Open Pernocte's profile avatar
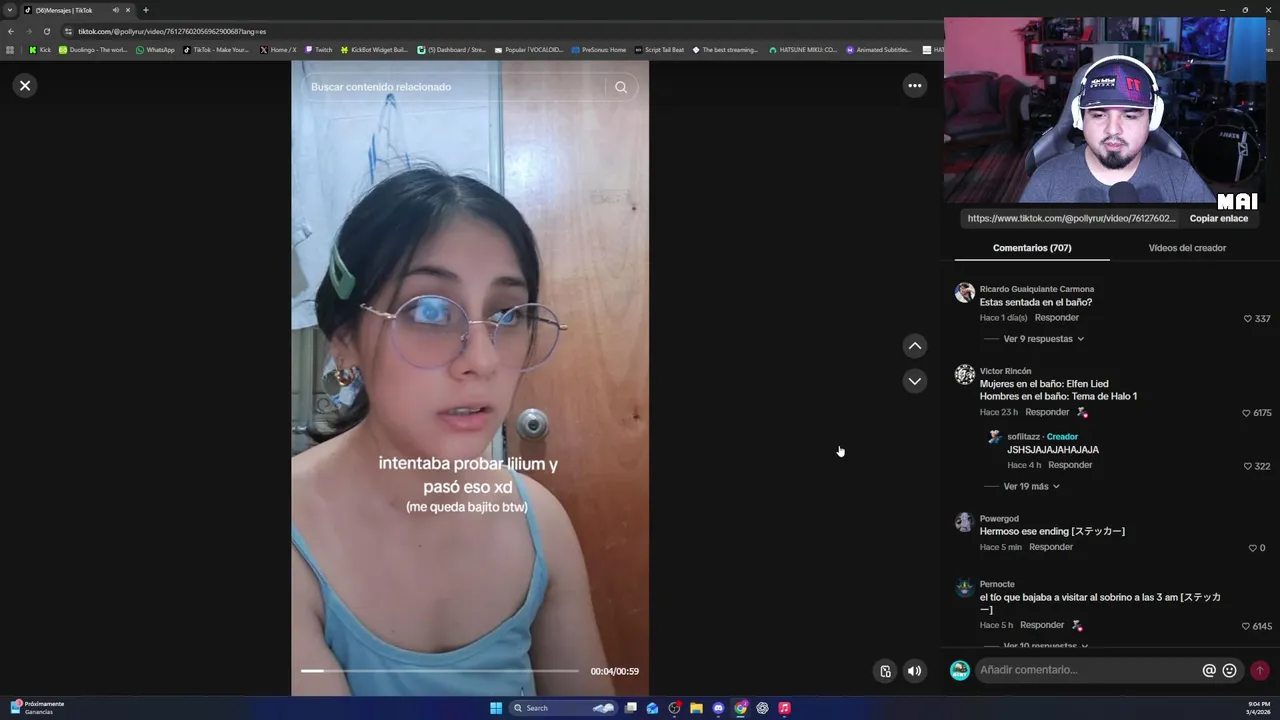This screenshot has width=1280, height=720. coord(964,588)
